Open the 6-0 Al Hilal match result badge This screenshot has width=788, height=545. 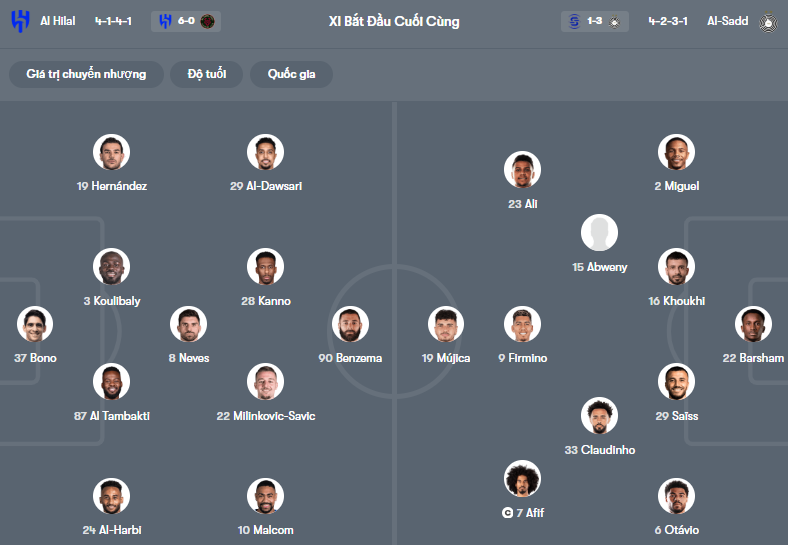(187, 21)
